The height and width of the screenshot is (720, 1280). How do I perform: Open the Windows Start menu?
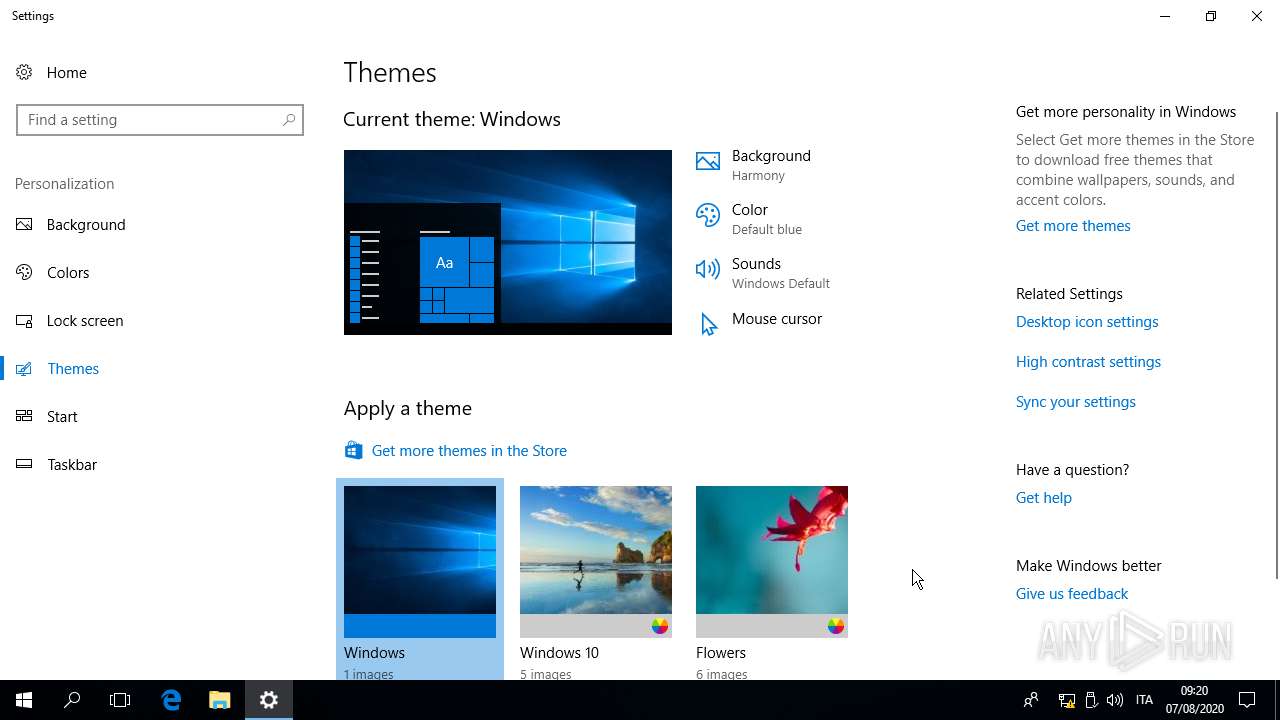pos(24,700)
